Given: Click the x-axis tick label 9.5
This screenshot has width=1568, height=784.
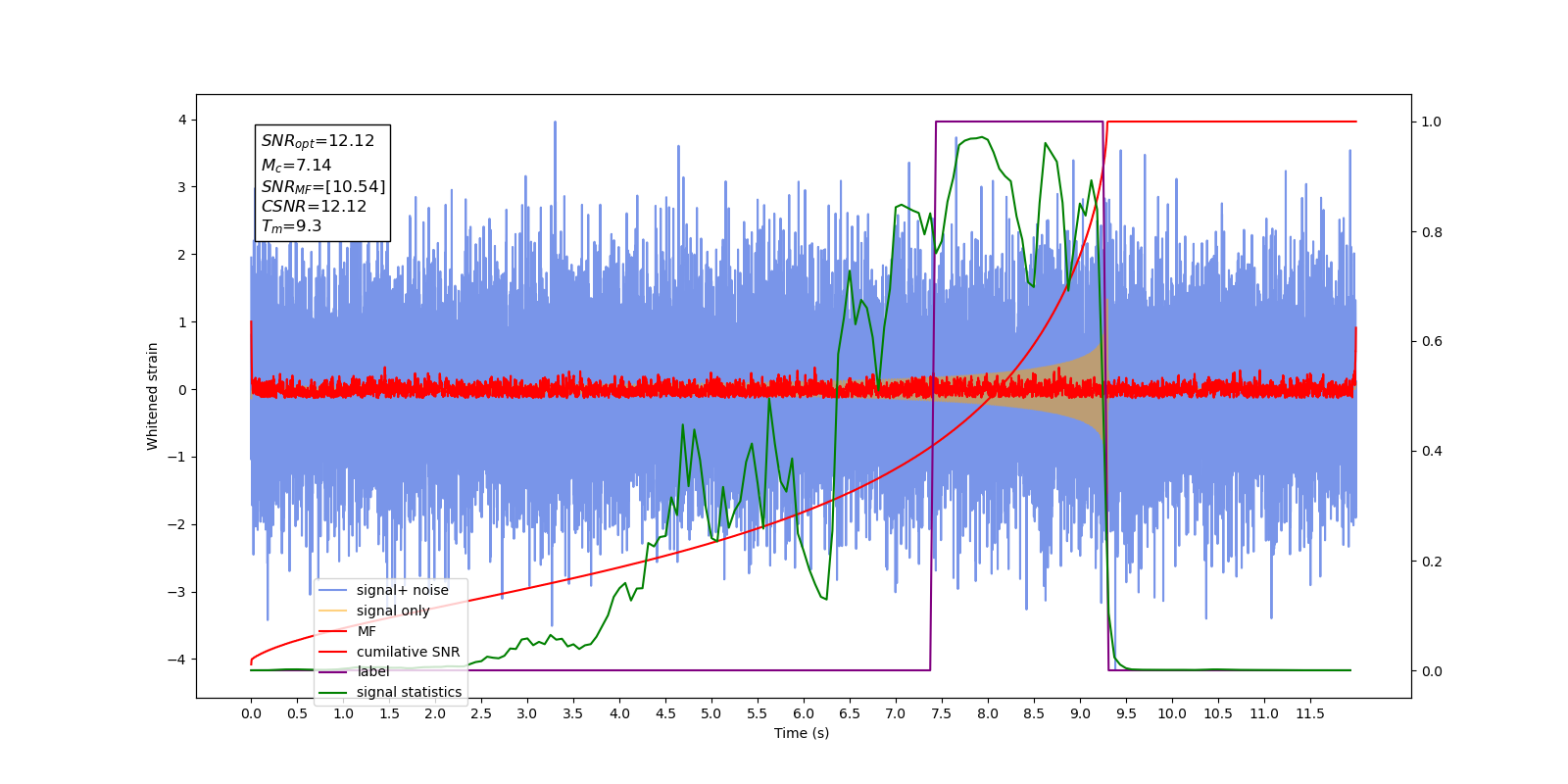Looking at the screenshot, I should pyautogui.click(x=1126, y=713).
